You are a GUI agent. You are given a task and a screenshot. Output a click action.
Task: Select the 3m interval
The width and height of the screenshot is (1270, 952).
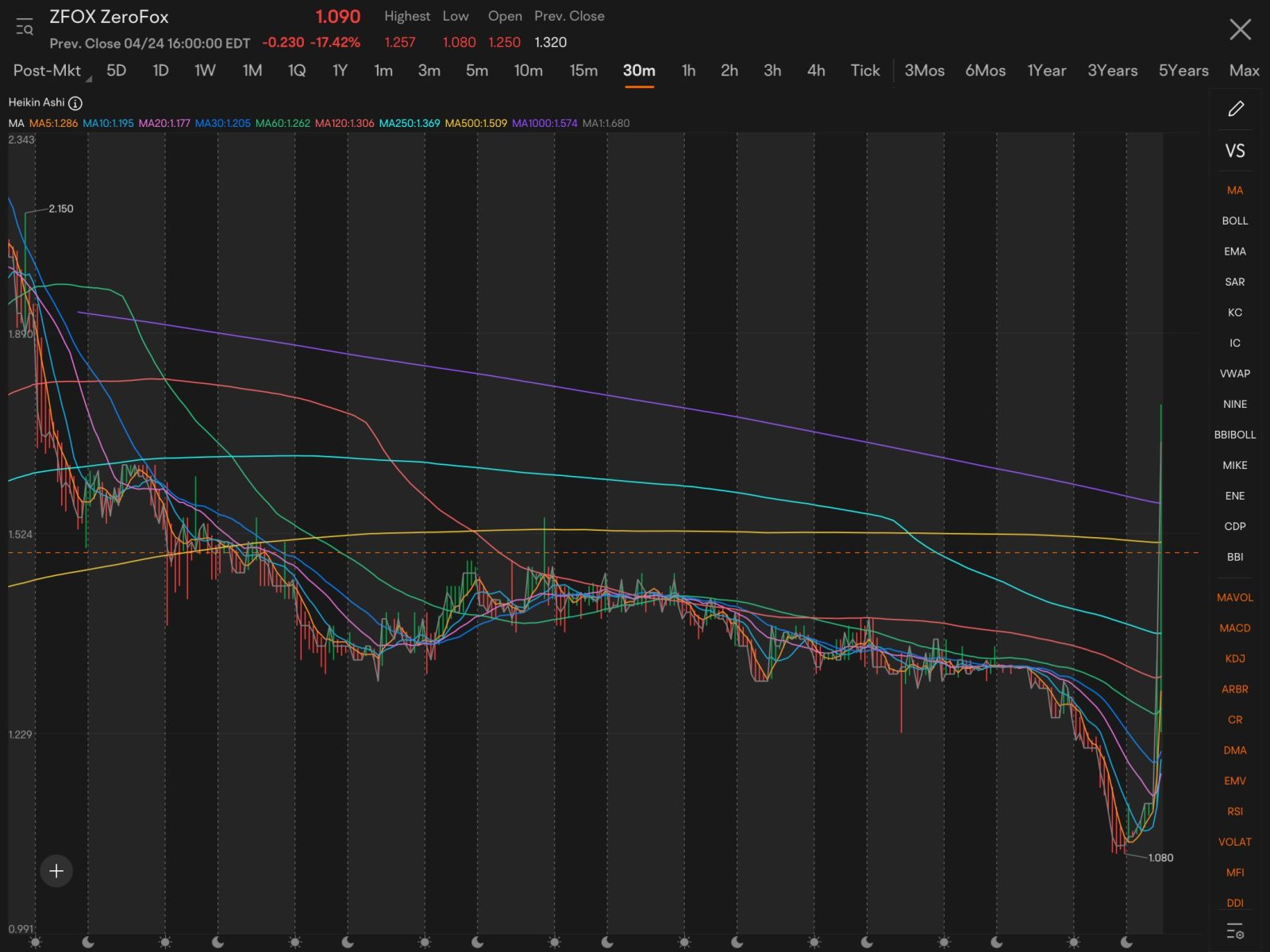click(x=429, y=71)
